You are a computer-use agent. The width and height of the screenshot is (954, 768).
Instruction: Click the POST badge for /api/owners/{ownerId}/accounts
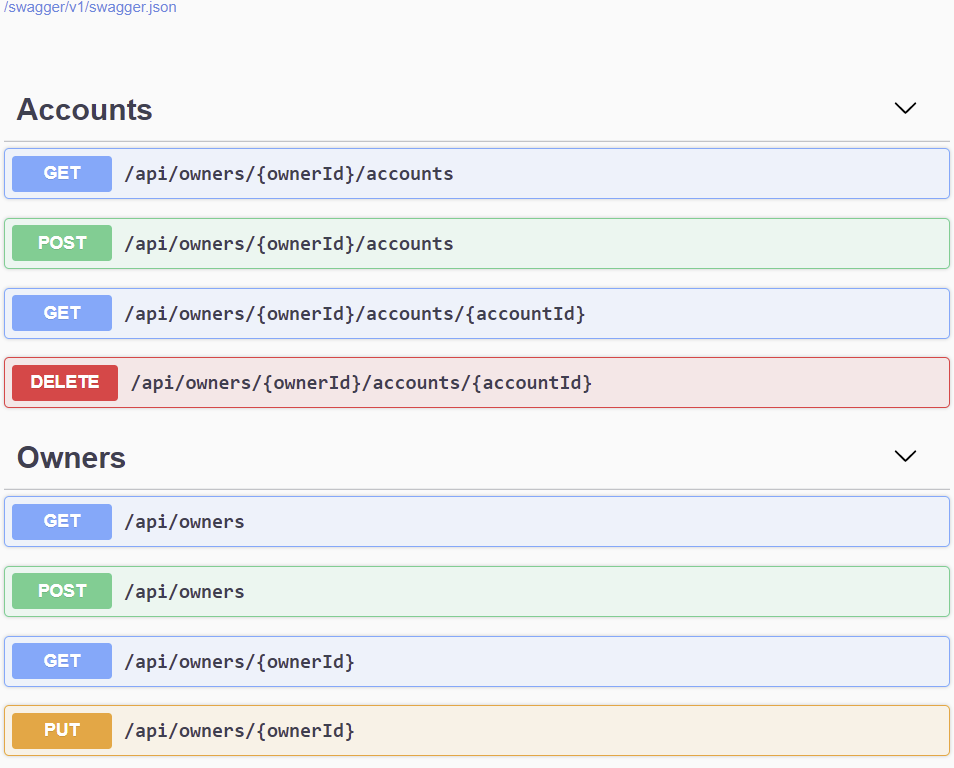pos(62,243)
